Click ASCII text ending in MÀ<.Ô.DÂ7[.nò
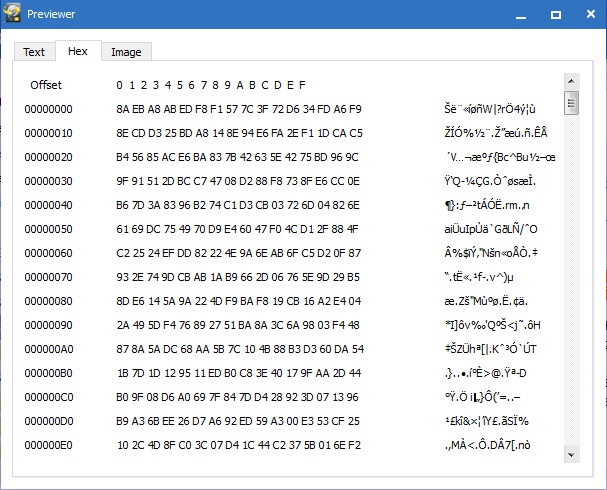The height and width of the screenshot is (490, 607). [487, 445]
